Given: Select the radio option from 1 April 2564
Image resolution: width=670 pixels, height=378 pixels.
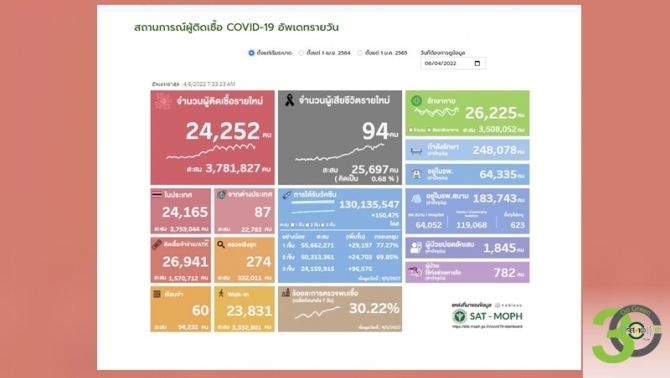Looking at the screenshot, I should coord(301,53).
